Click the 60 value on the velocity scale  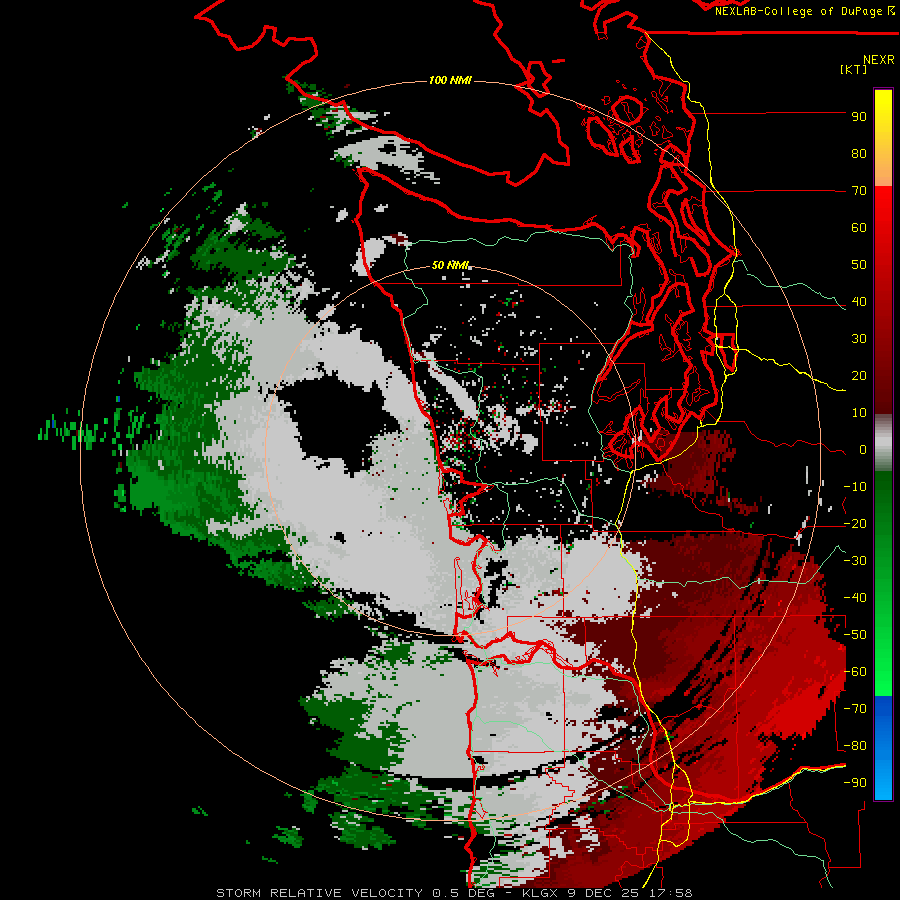click(859, 228)
